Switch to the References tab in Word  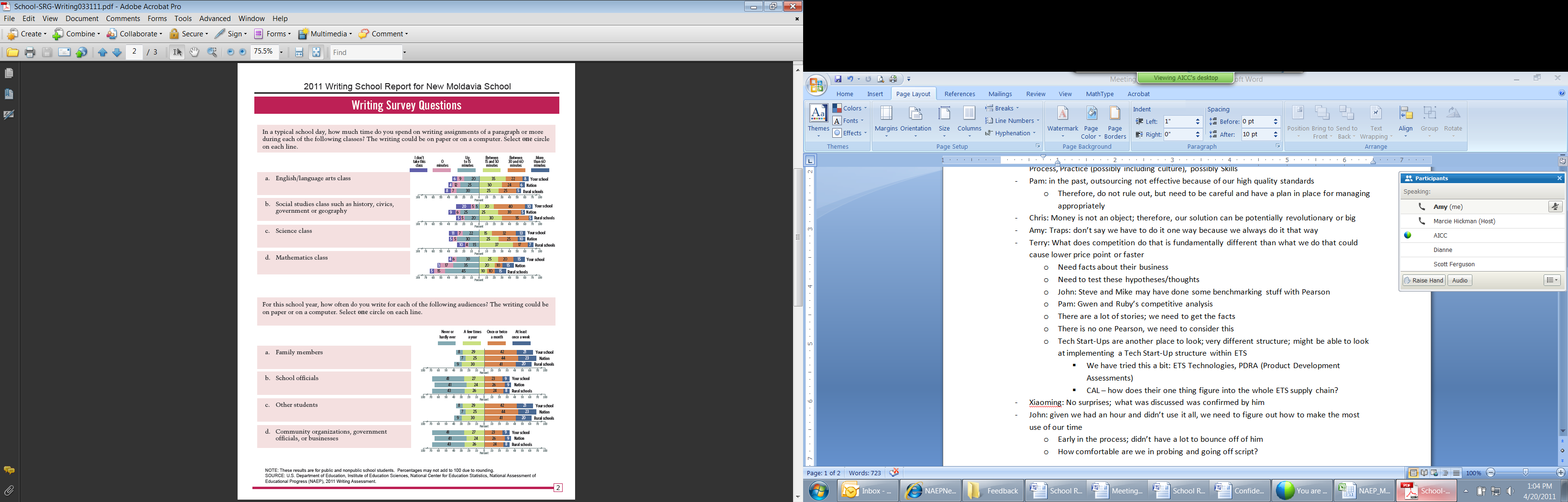[959, 94]
